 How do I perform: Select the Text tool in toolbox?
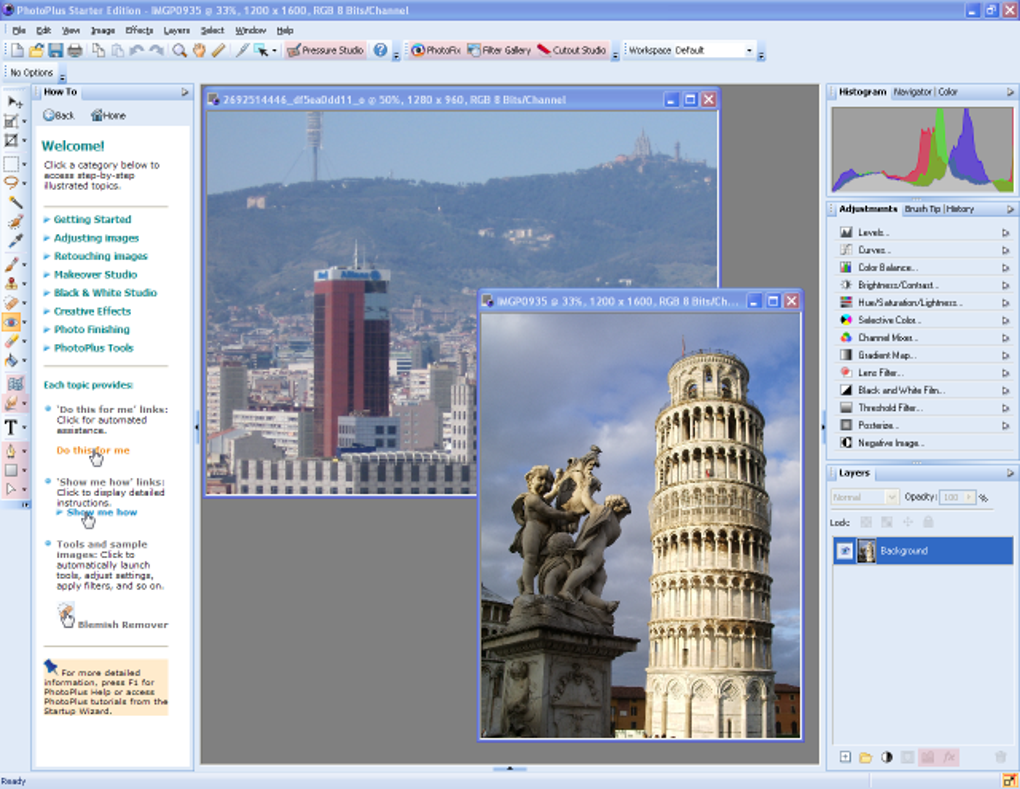coord(12,428)
